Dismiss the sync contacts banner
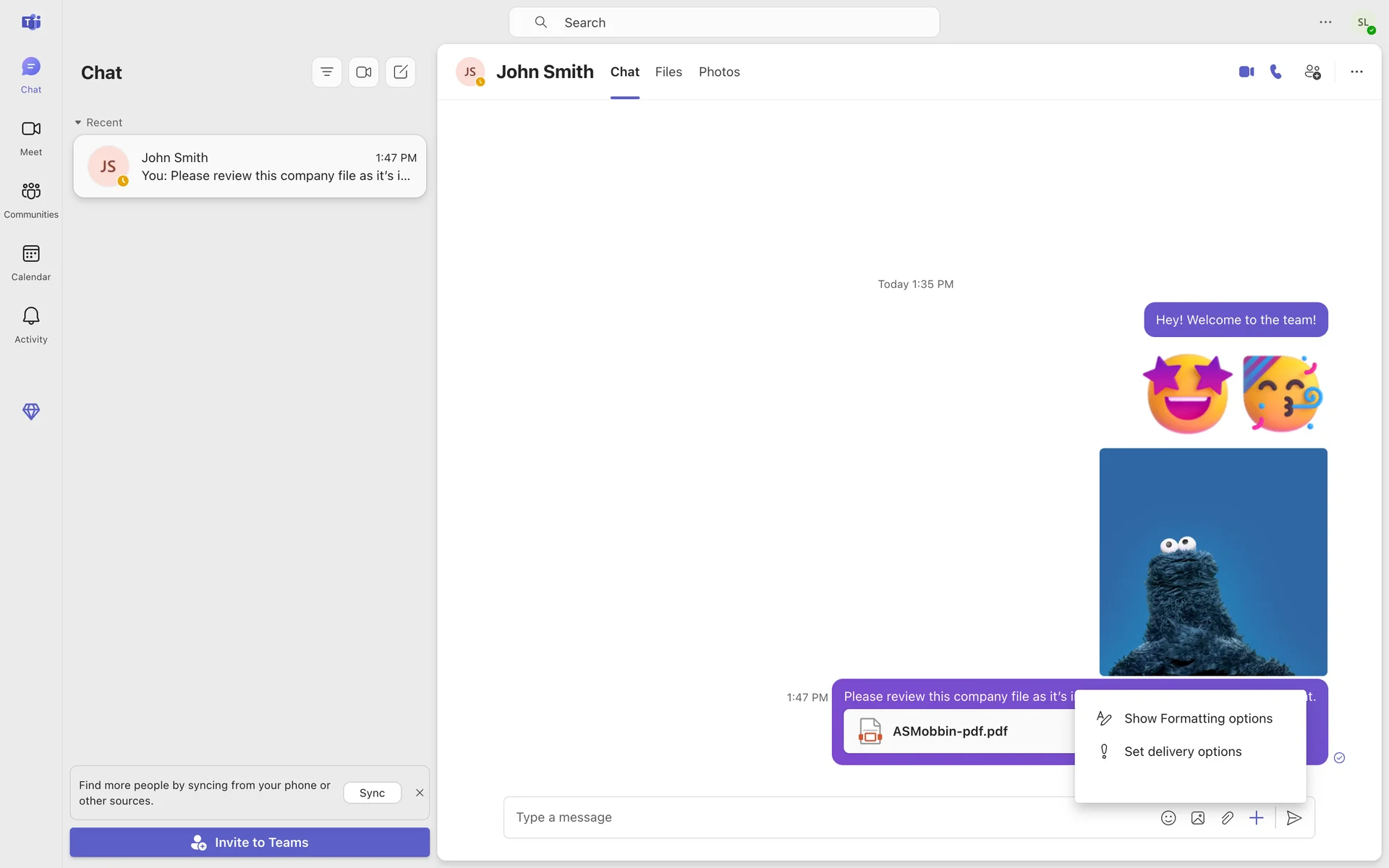This screenshot has width=1389, height=868. click(x=420, y=793)
